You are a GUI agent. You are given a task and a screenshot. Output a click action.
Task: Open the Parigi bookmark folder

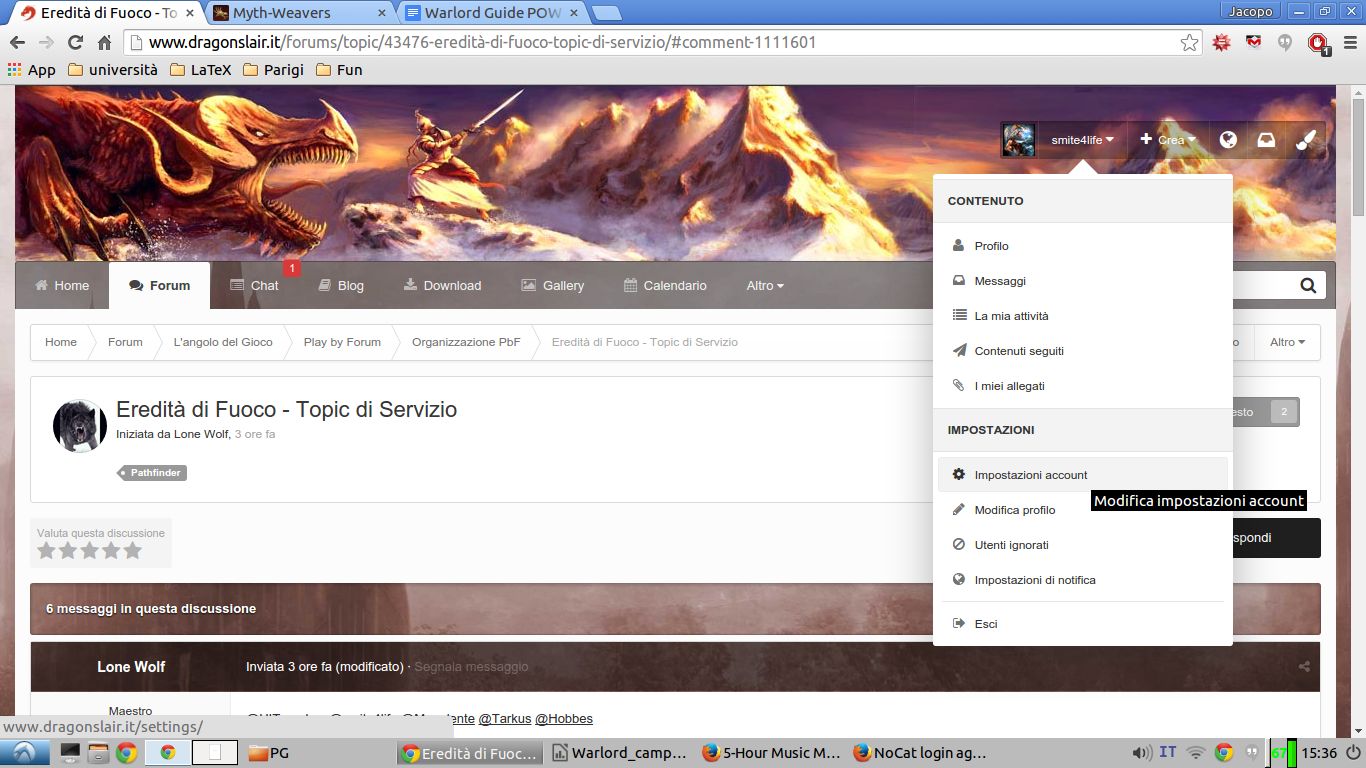273,70
